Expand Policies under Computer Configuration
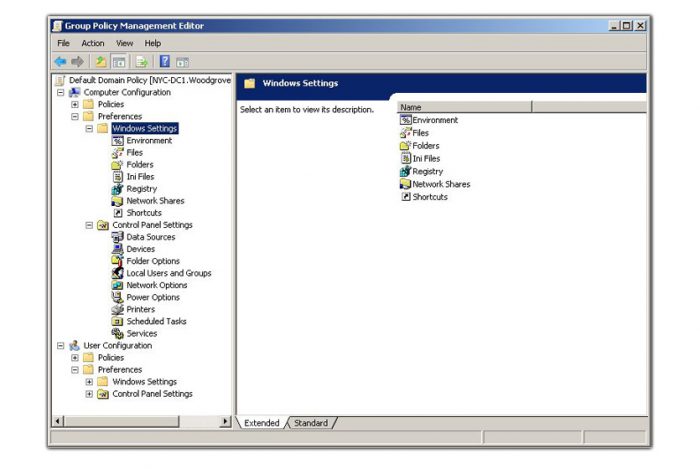700x469 pixels. (75, 104)
